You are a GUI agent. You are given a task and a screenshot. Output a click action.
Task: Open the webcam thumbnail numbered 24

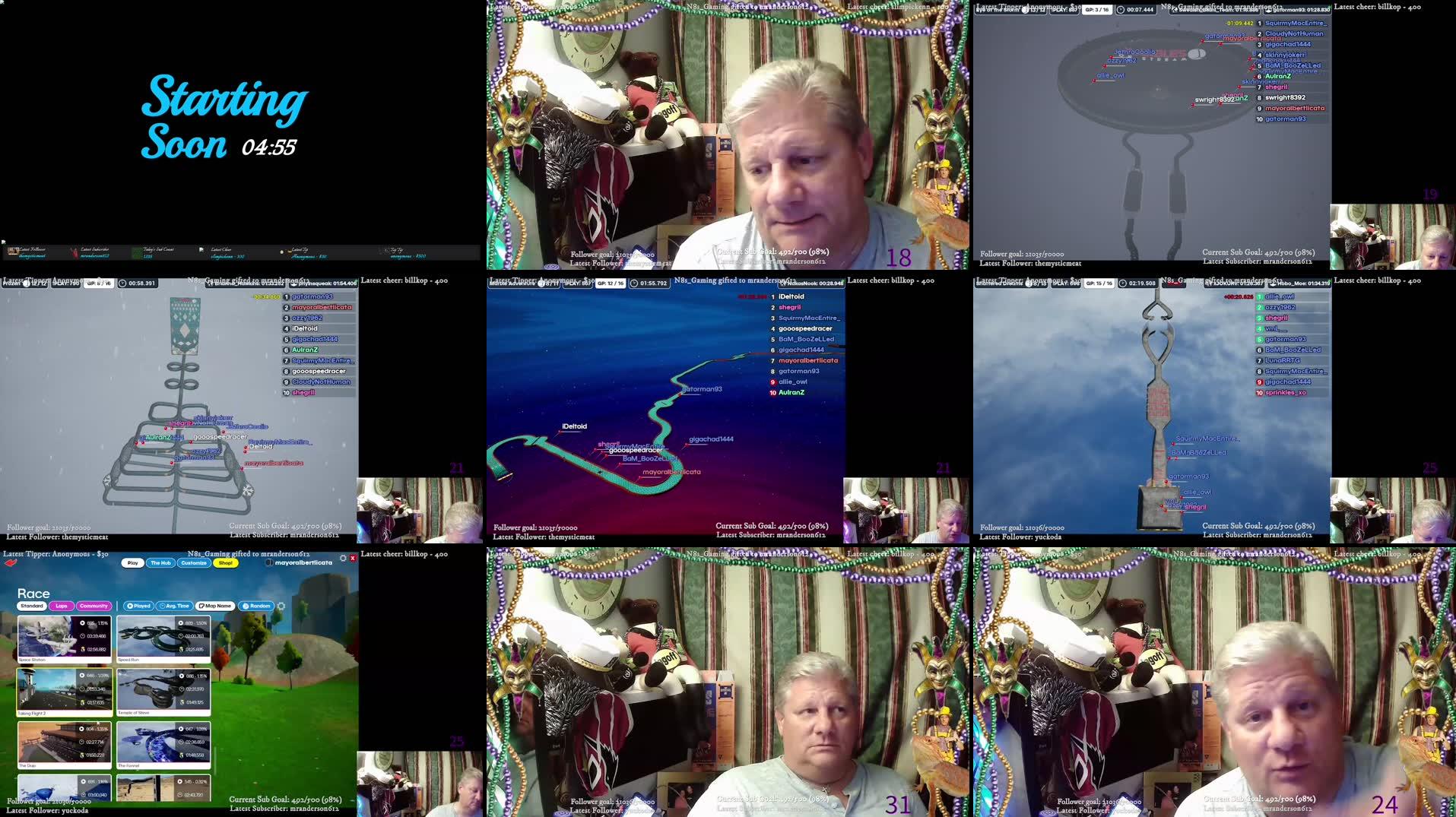(x=1214, y=682)
